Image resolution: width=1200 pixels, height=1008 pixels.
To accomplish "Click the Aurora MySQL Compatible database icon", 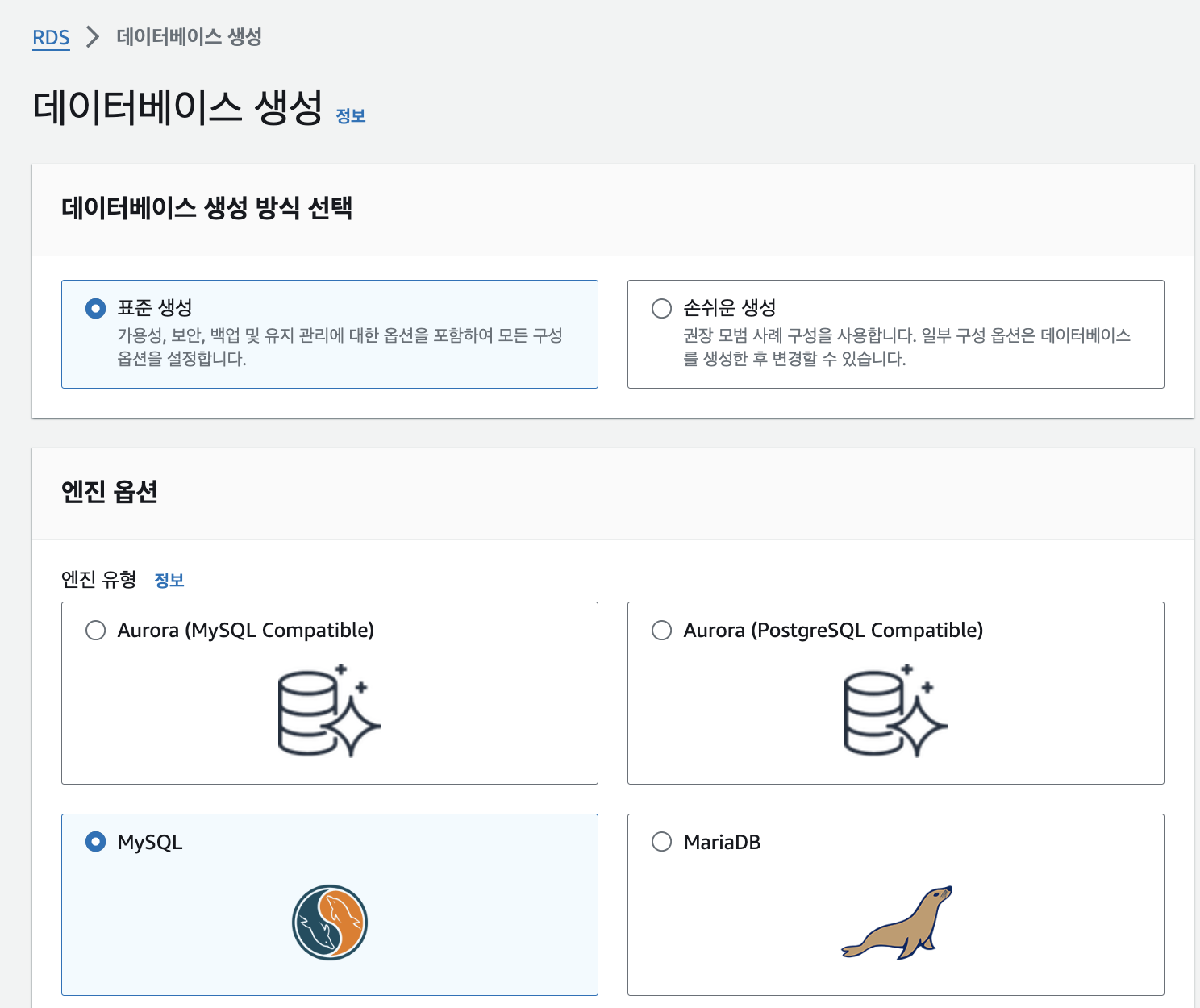I will click(329, 710).
